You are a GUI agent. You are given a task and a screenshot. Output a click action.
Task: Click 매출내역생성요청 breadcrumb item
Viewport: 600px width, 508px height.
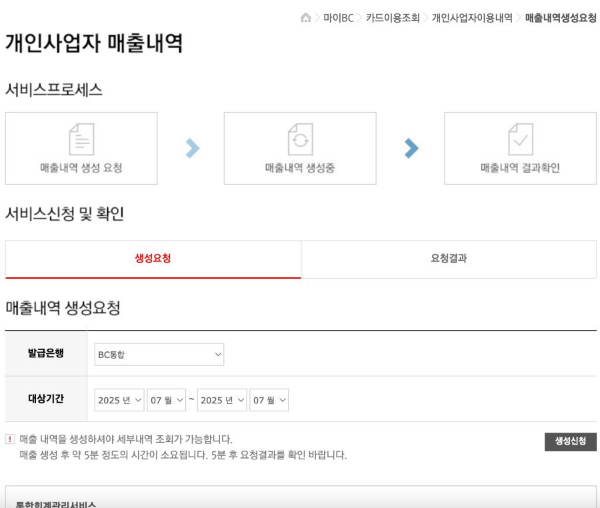561,18
